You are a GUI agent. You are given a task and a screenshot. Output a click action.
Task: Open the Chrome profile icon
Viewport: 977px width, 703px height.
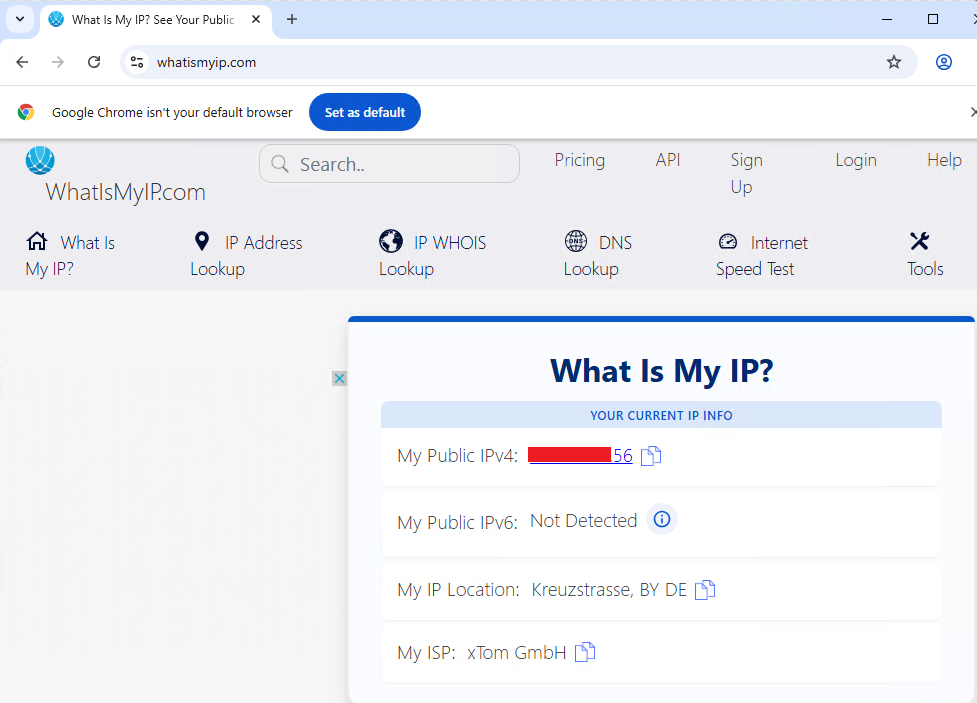point(944,62)
